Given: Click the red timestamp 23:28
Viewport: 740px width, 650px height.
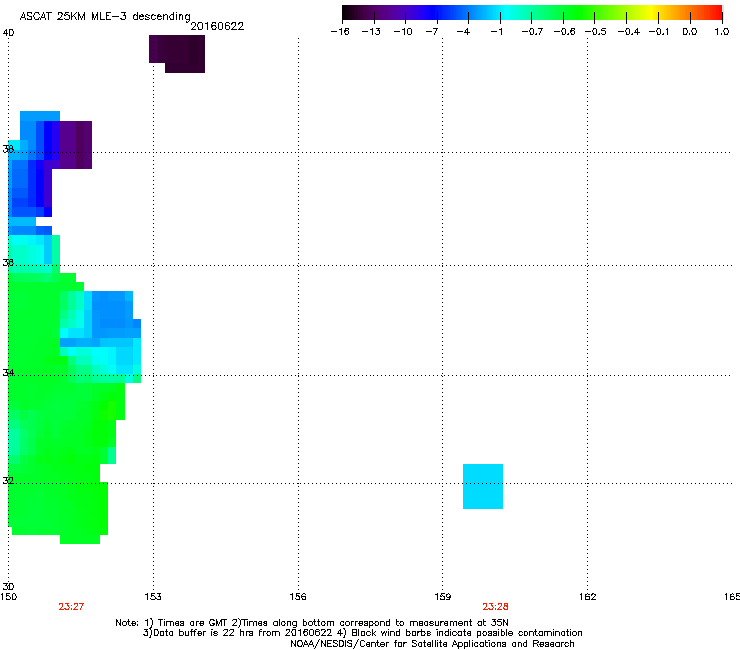Looking at the screenshot, I should pos(496,607).
